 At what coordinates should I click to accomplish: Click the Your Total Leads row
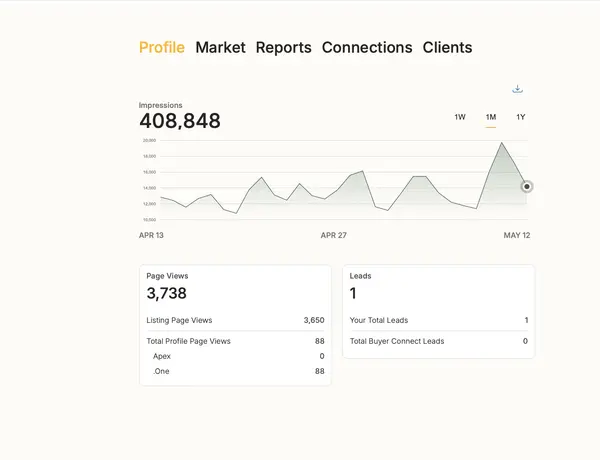pos(439,320)
